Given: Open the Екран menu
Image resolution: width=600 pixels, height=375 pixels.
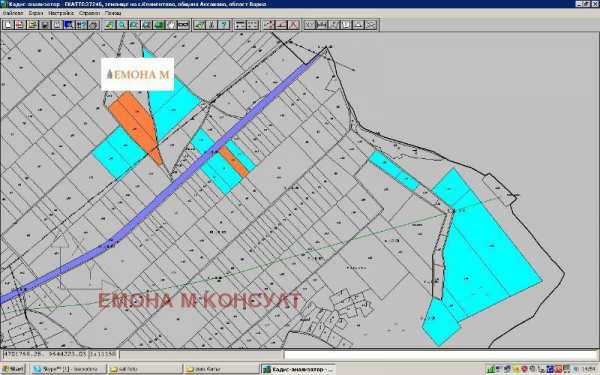Looking at the screenshot, I should [x=36, y=13].
